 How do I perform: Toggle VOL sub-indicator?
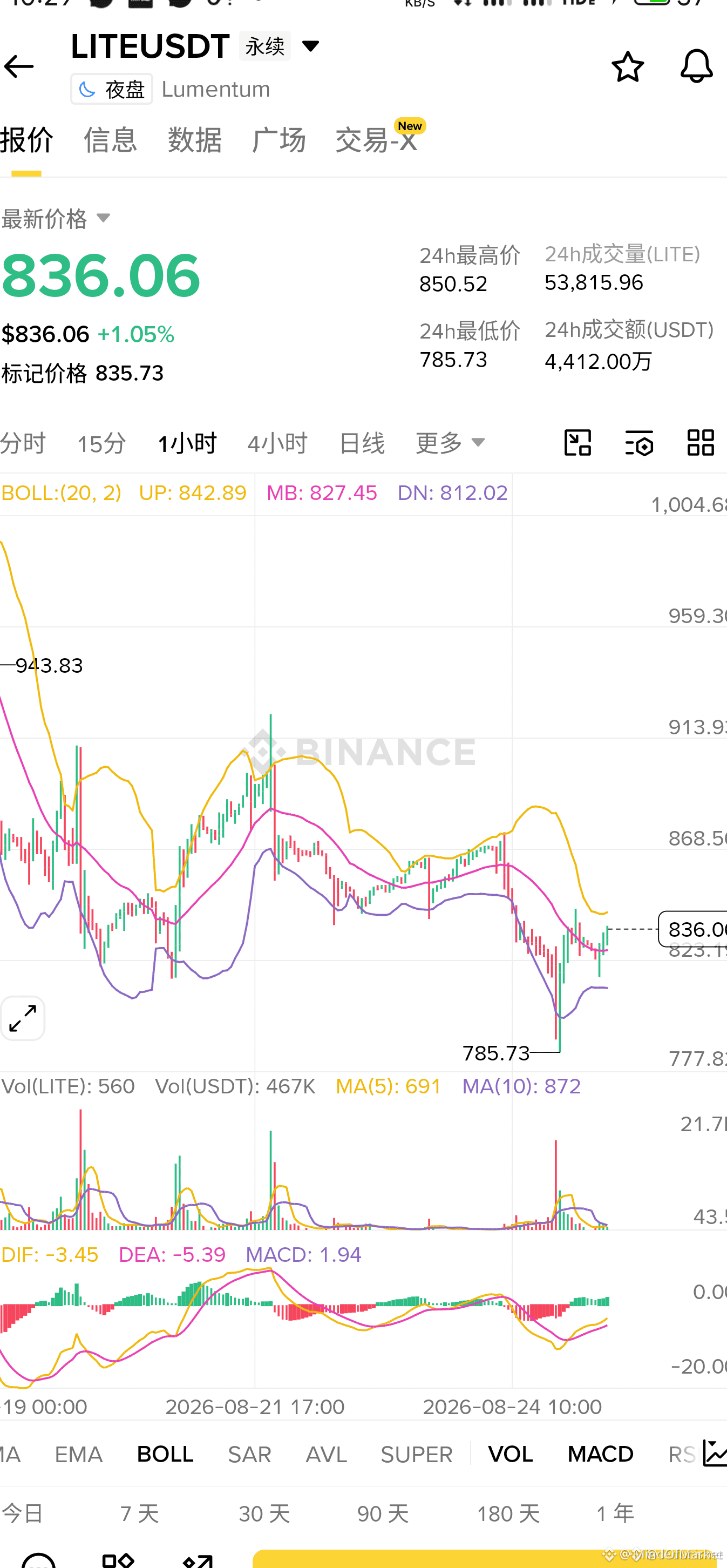click(511, 1454)
